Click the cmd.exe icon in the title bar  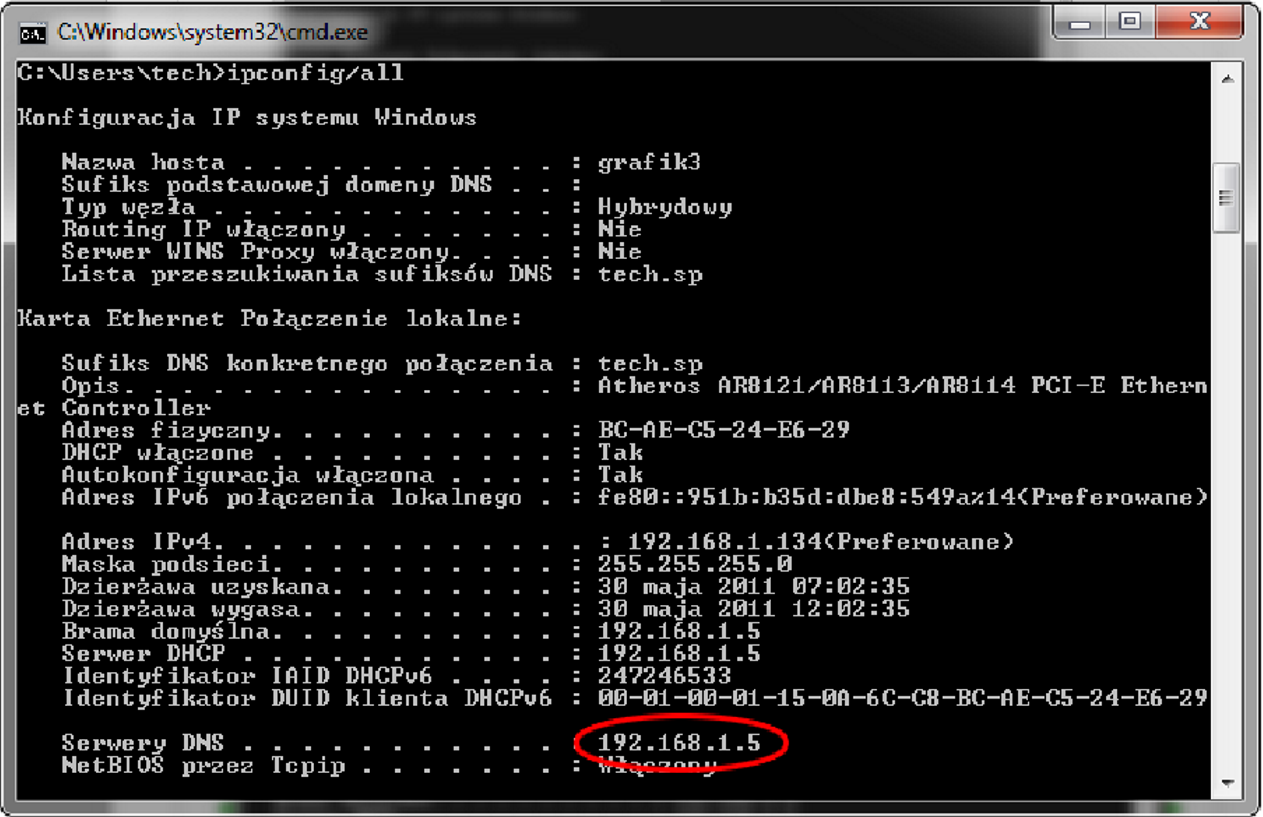click(x=33, y=32)
